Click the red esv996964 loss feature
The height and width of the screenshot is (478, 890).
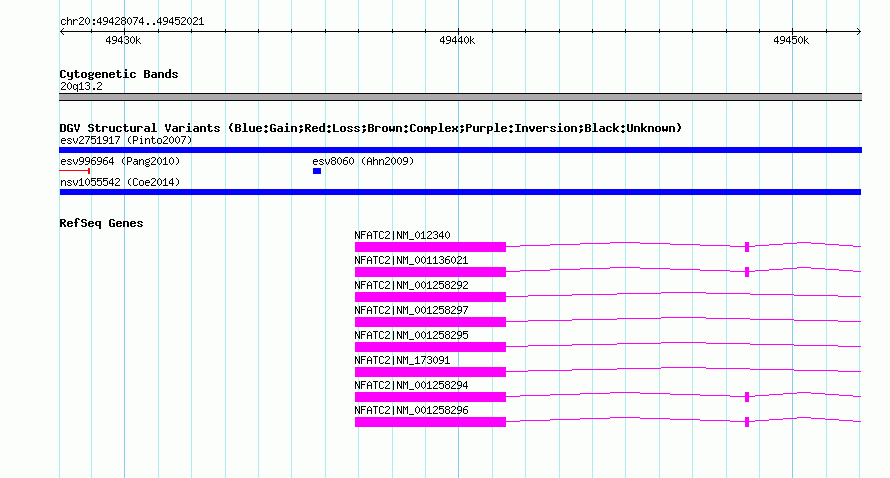pos(74,170)
